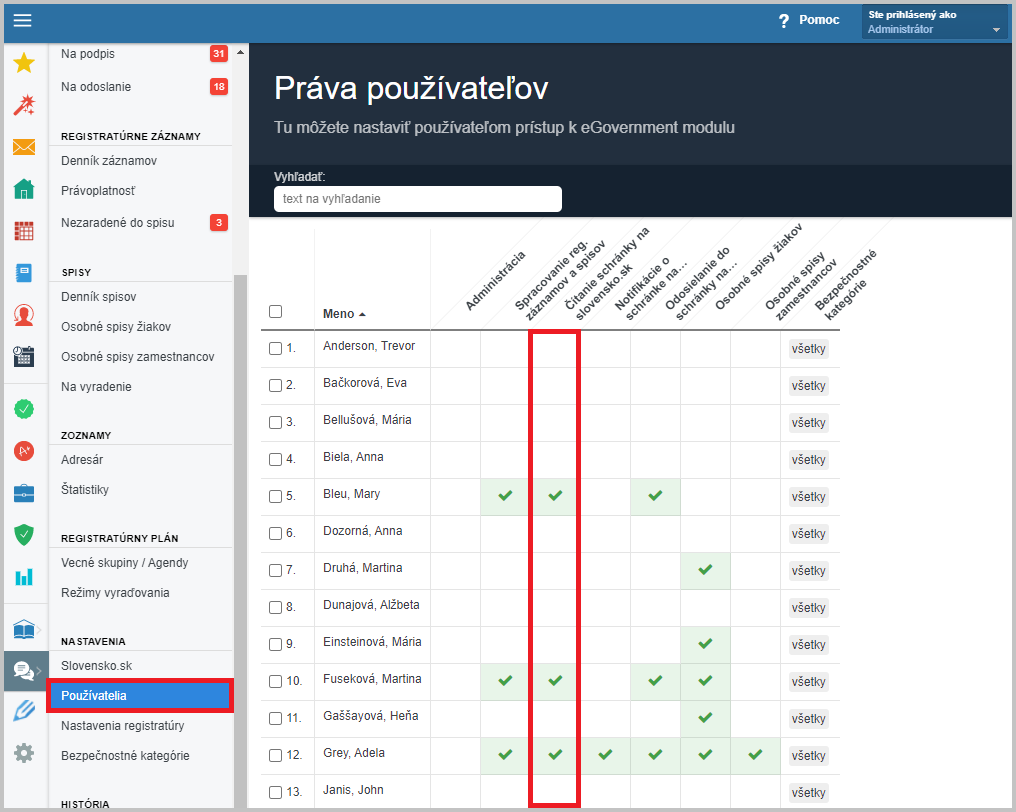Open the red A+ grade icon
Image resolution: width=1016 pixels, height=812 pixels.
pos(24,451)
